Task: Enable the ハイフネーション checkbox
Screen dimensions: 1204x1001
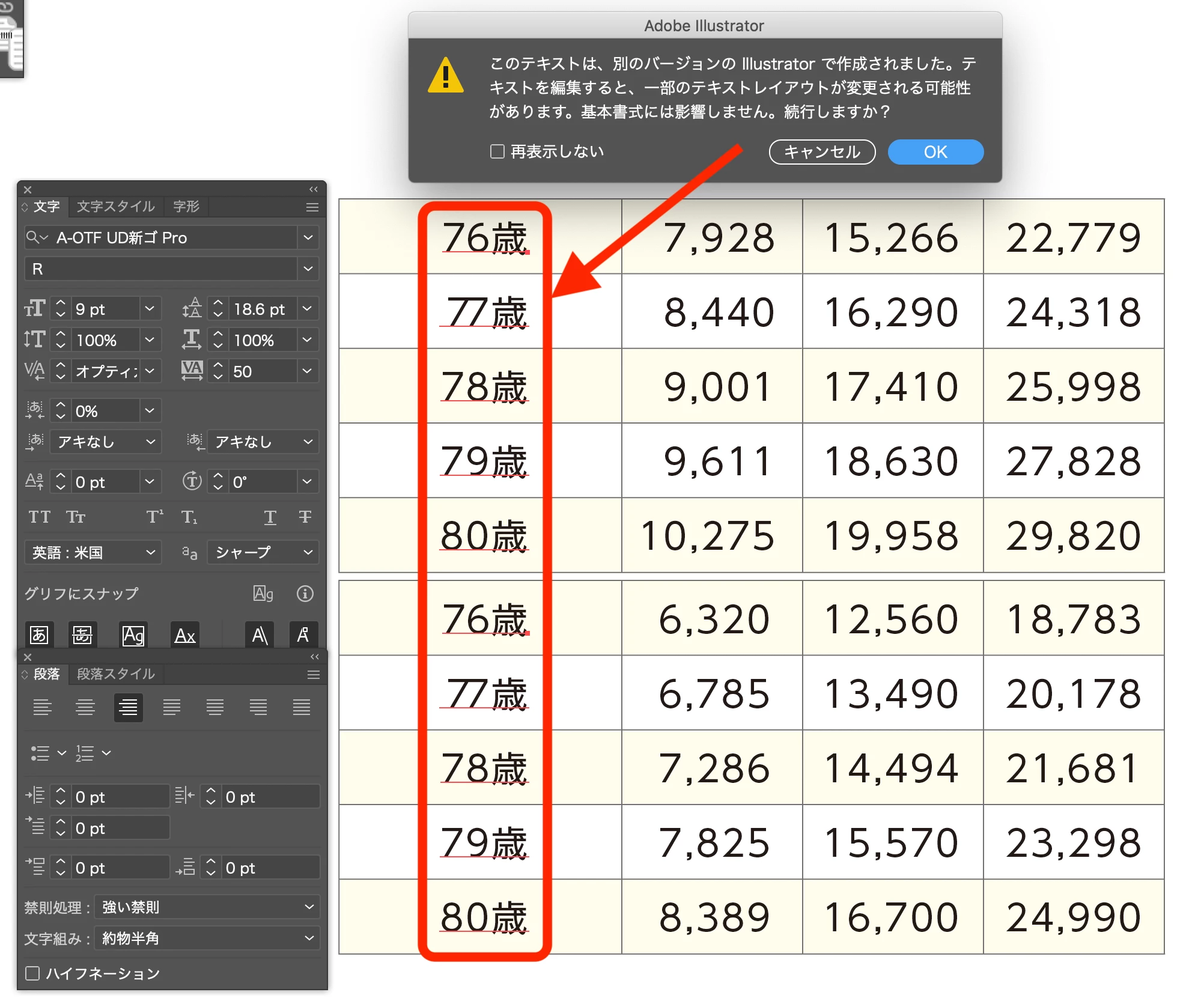Action: [33, 973]
